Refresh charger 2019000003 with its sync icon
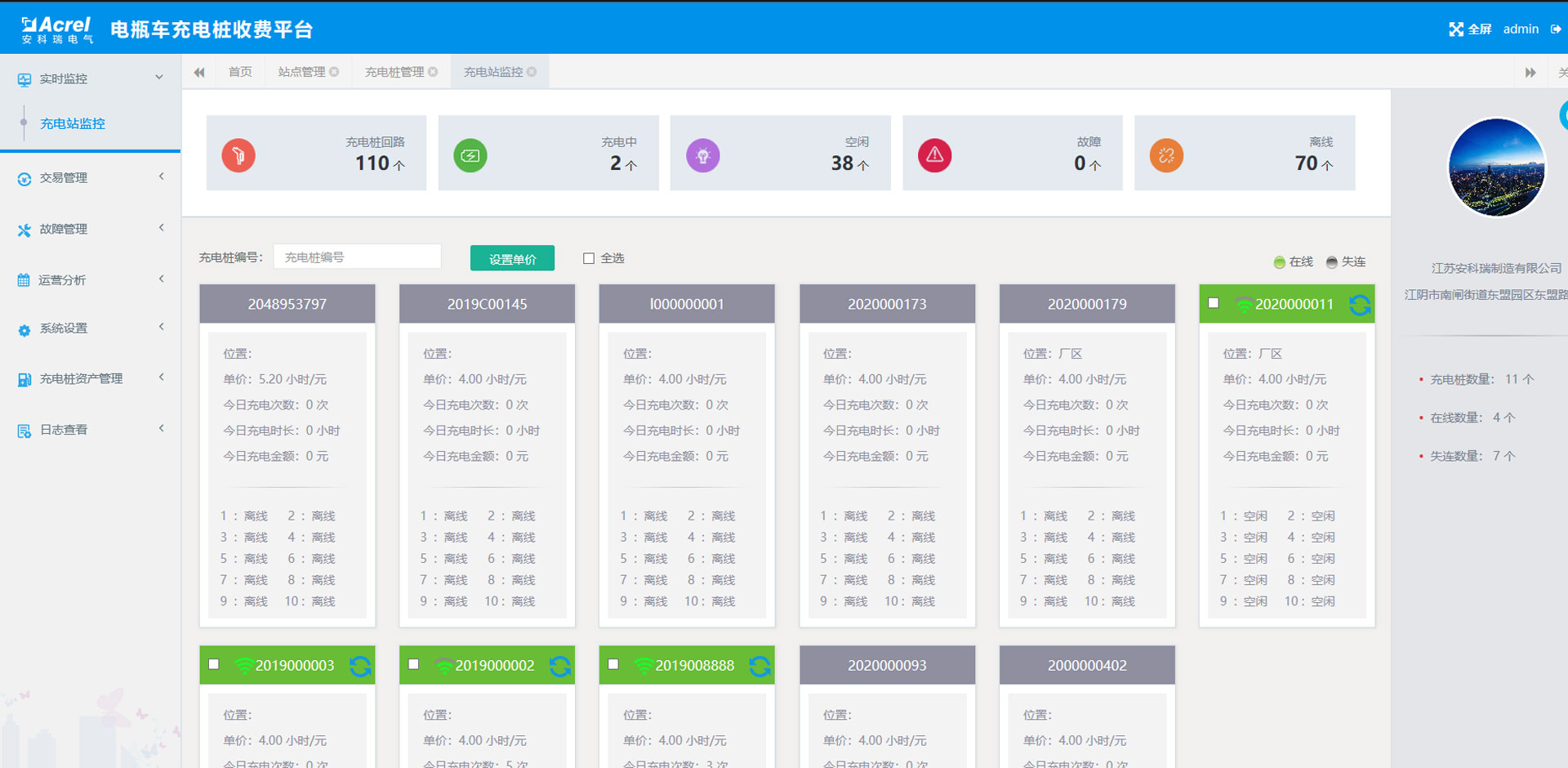This screenshot has height=768, width=1568. [x=360, y=667]
